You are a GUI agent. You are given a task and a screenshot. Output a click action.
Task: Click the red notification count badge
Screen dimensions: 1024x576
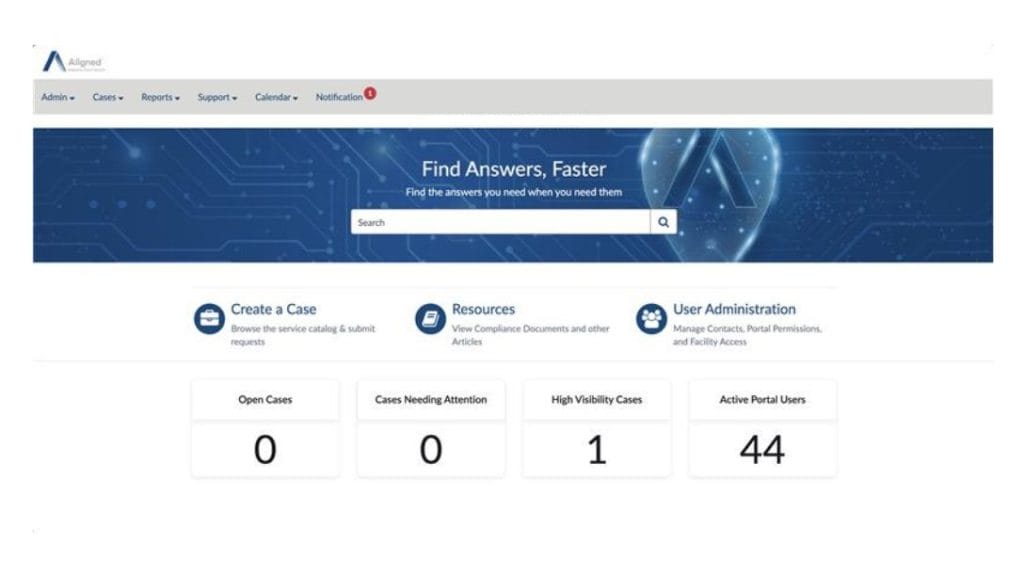(x=370, y=93)
